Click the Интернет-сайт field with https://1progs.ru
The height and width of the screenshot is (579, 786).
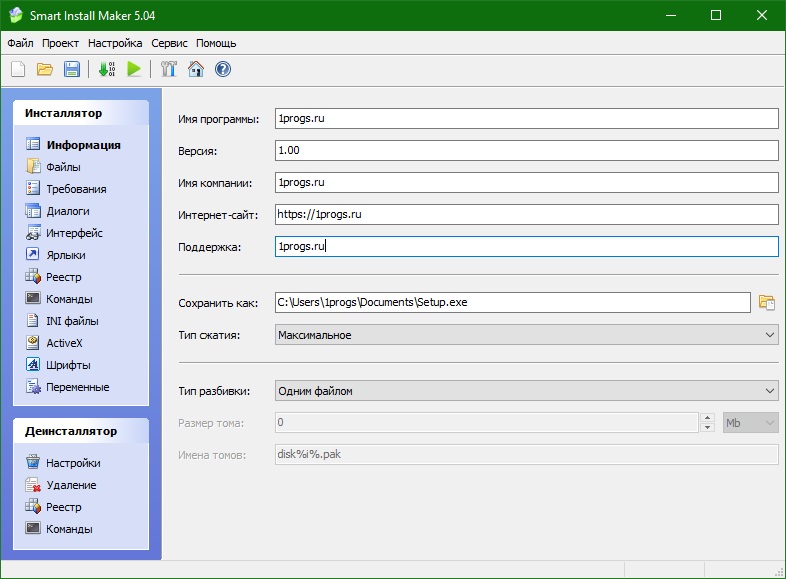click(526, 215)
